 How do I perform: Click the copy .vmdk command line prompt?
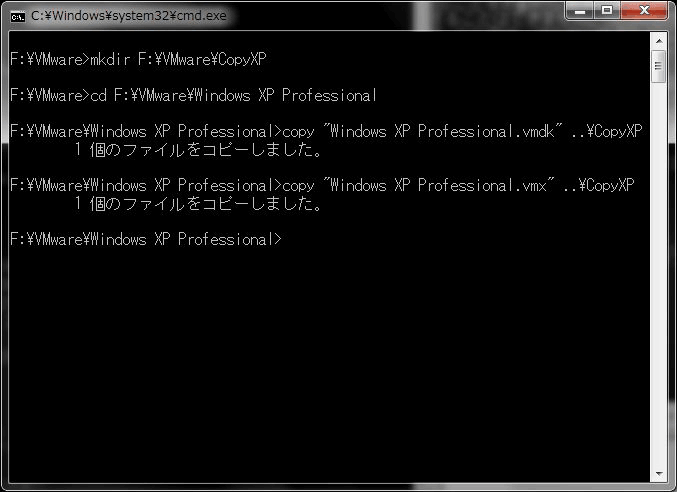[x=326, y=131]
